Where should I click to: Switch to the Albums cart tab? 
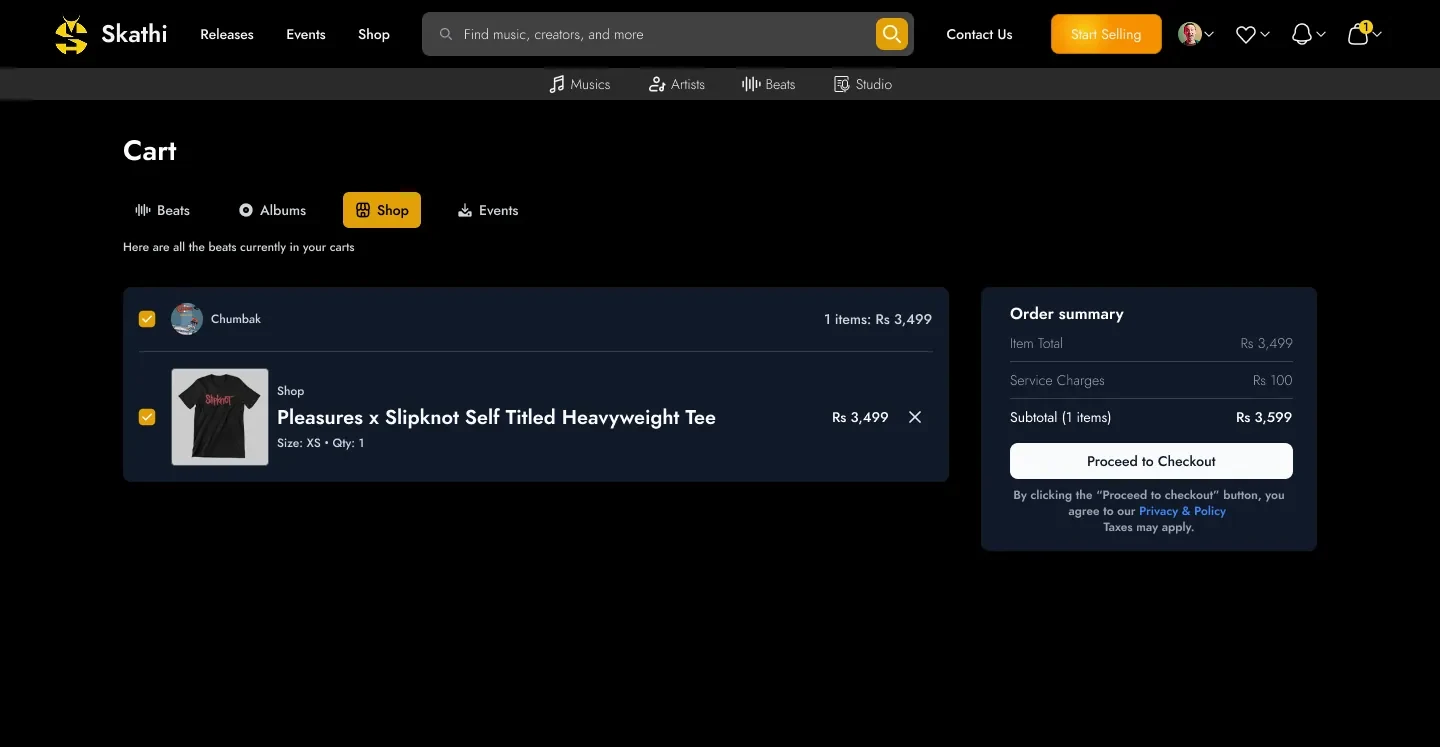(273, 210)
